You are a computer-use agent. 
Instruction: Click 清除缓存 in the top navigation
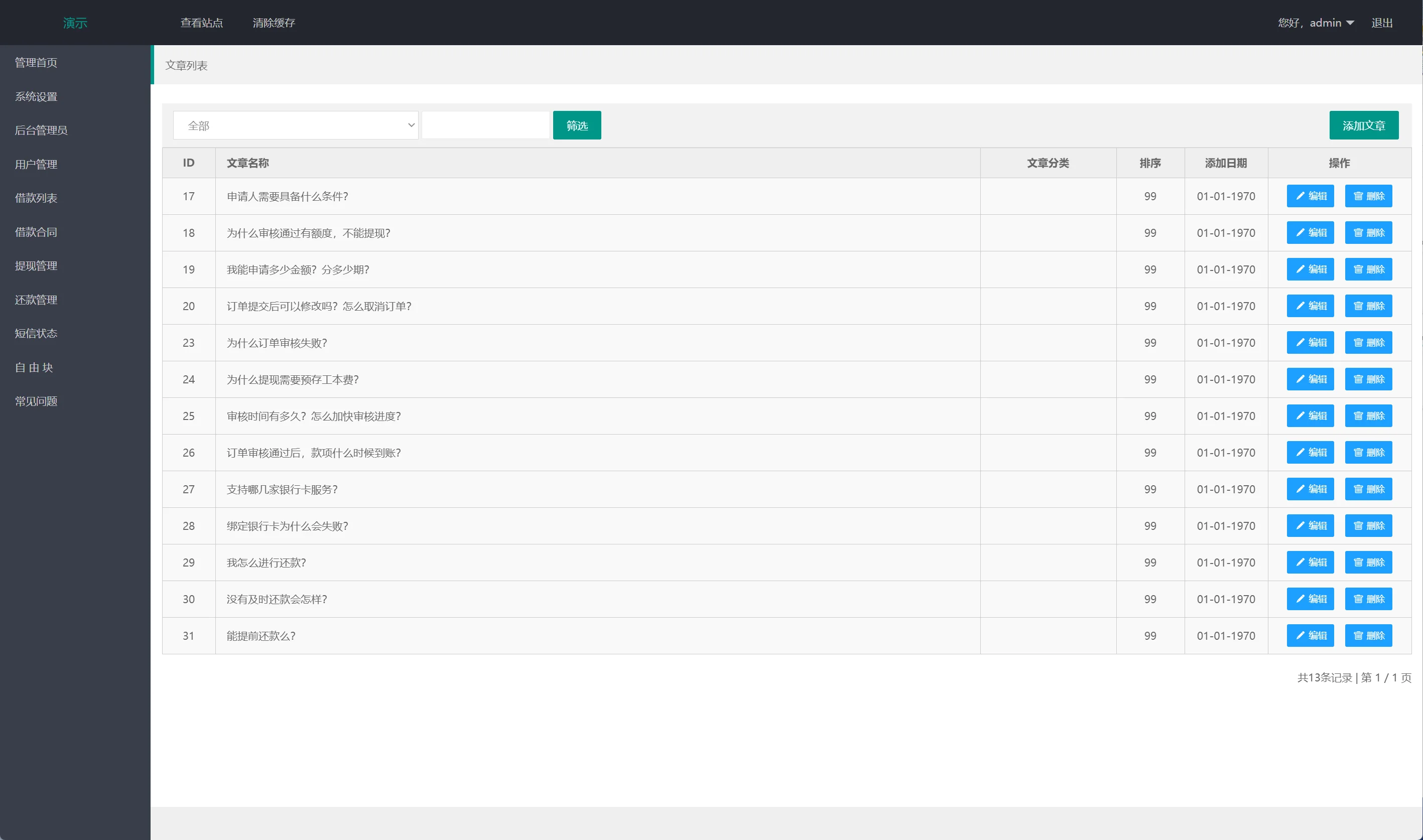274,23
